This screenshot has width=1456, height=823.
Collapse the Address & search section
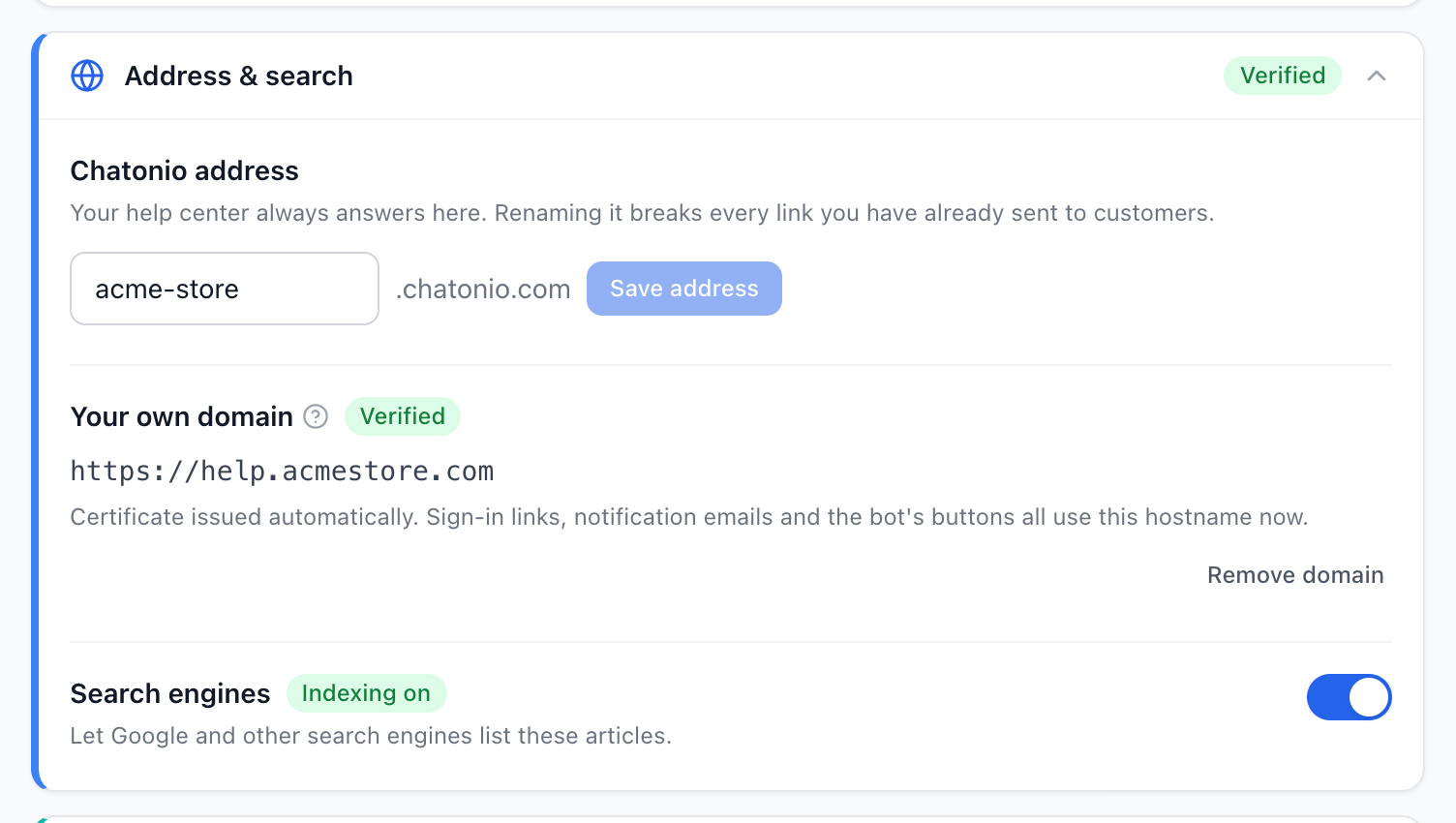(x=1377, y=76)
